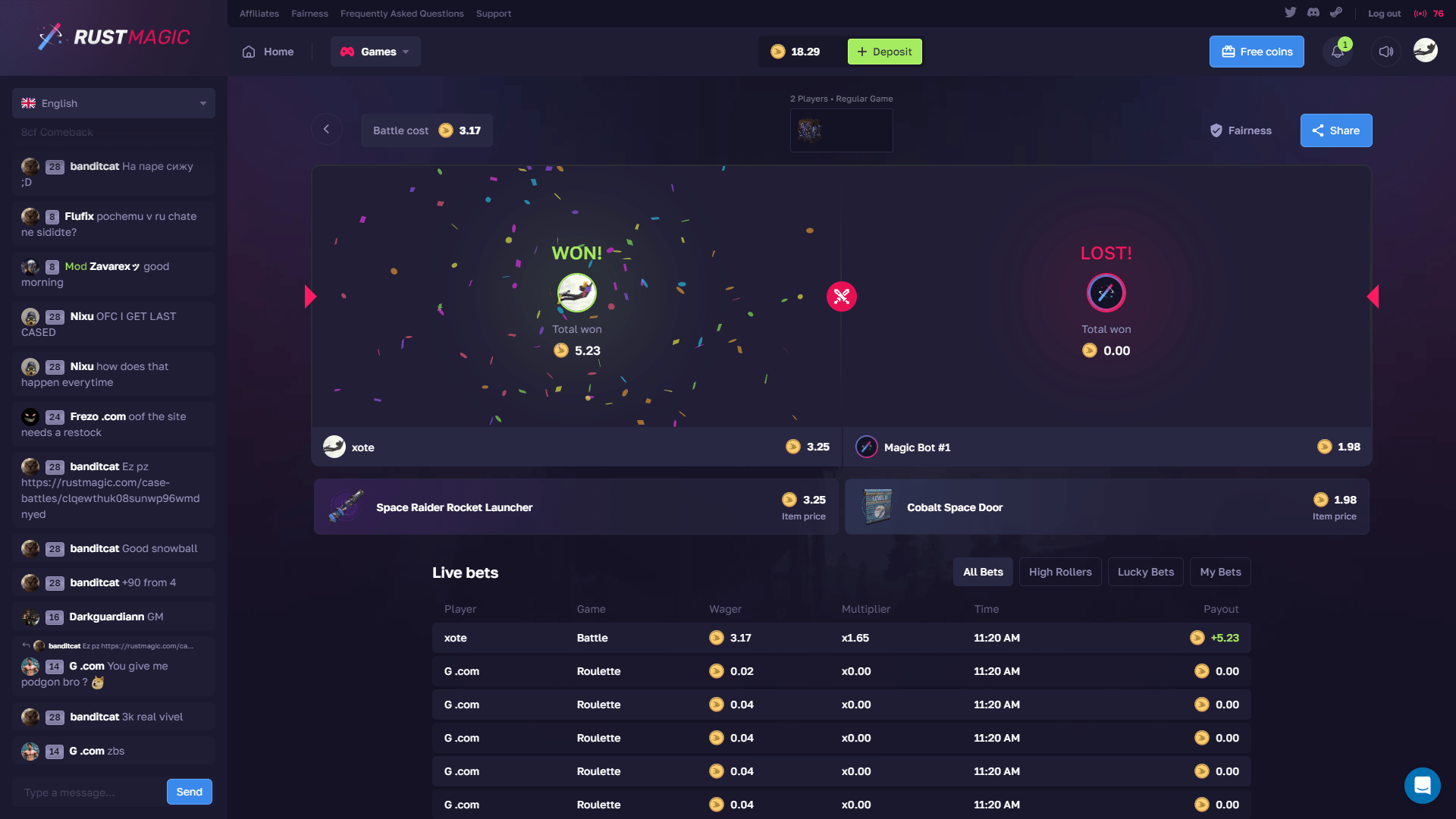Click the case thumbnail under Regular Game

(810, 130)
